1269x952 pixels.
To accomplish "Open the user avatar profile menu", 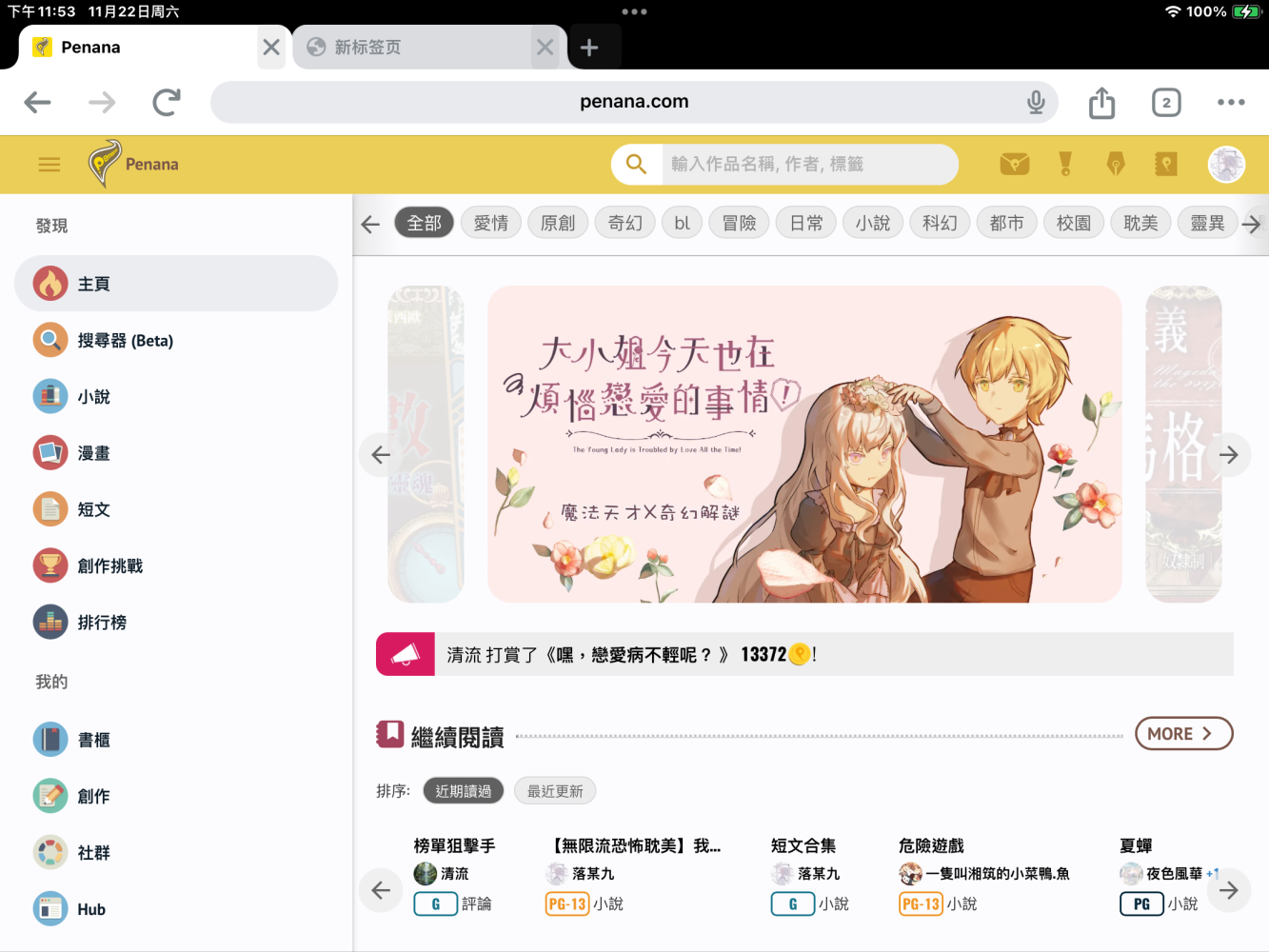I will 1226,165.
